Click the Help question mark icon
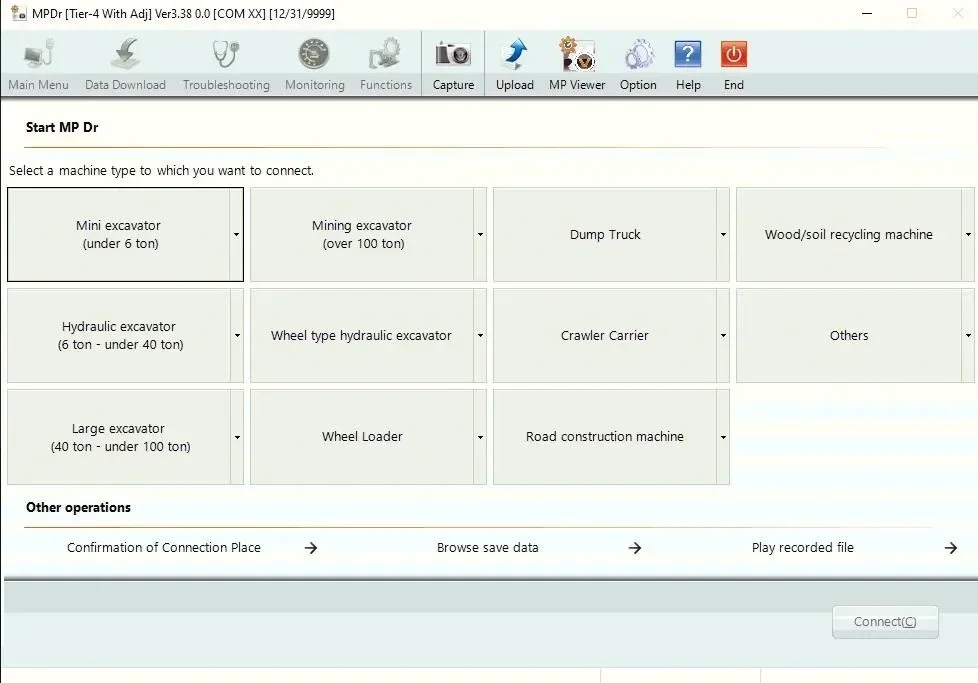This screenshot has height=683, width=978. (688, 55)
